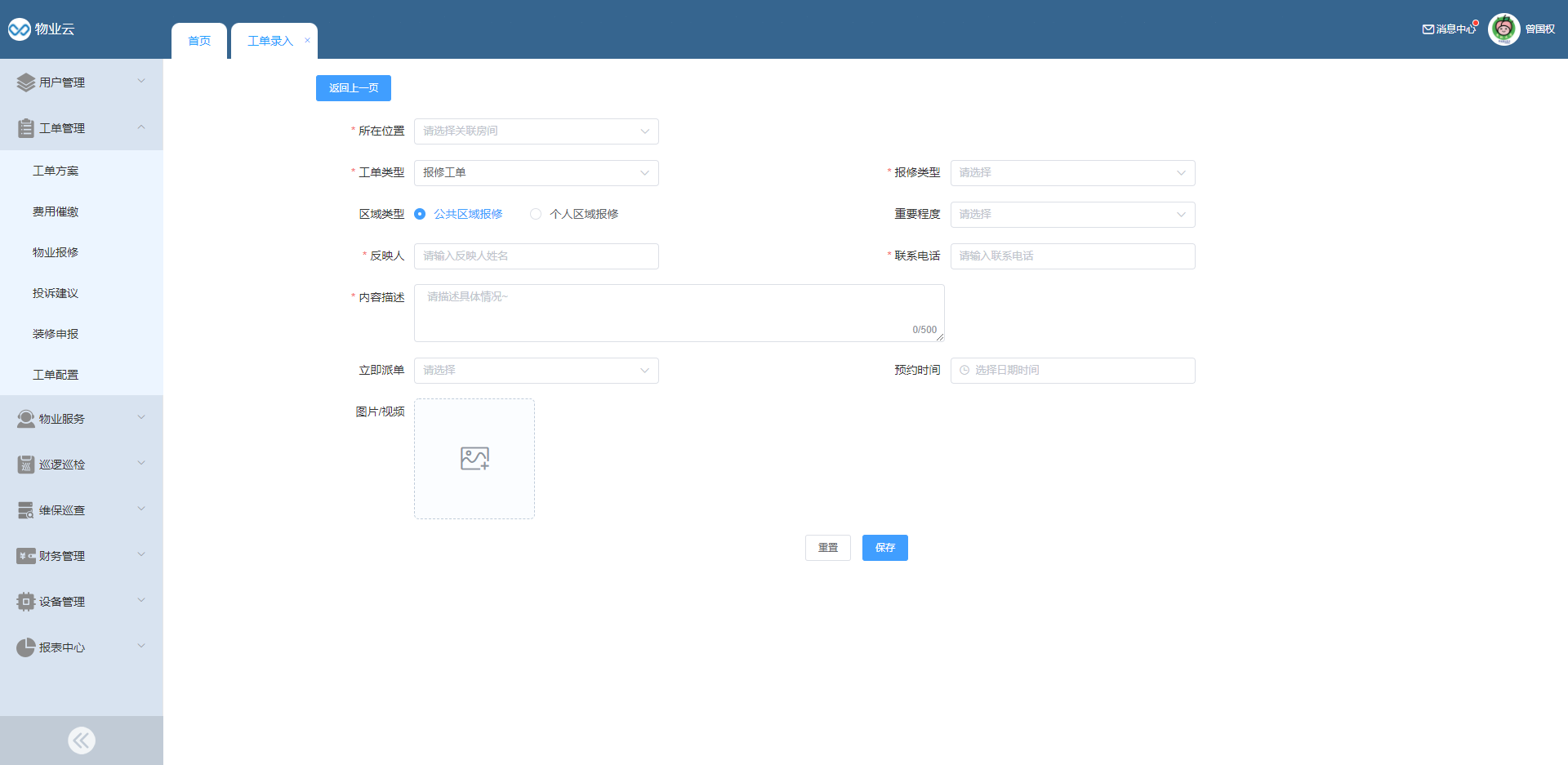Click the user avatar picture
Viewport: 1568px width, 765px height.
pos(1504,29)
